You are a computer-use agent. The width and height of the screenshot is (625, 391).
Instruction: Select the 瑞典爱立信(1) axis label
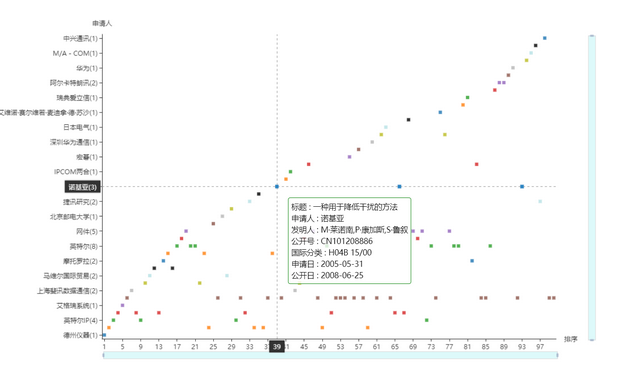77,98
